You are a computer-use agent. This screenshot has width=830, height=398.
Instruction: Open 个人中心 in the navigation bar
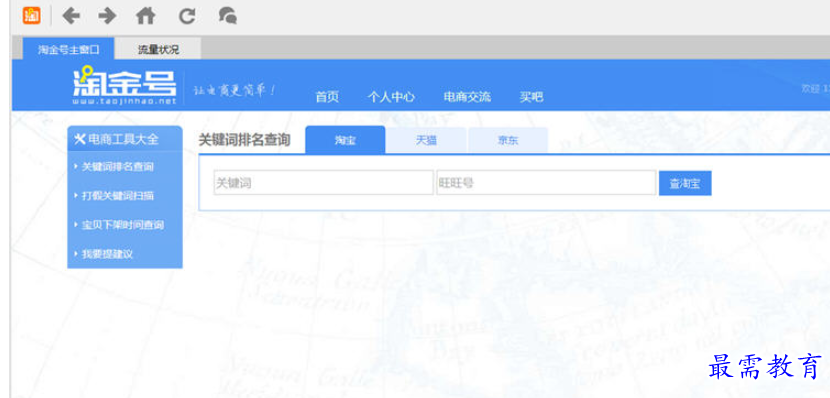[391, 97]
